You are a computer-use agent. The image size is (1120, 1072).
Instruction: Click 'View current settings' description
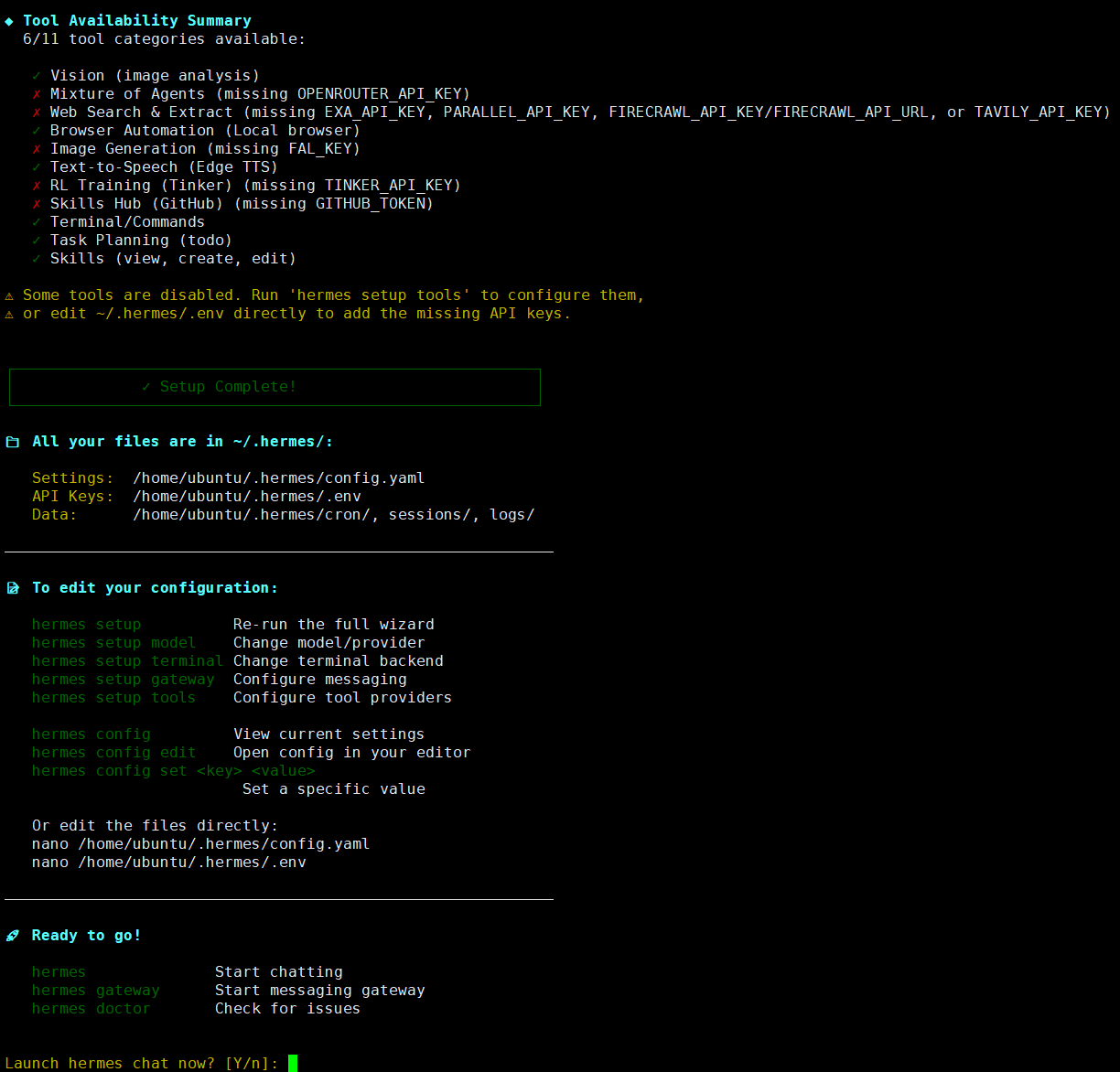pyautogui.click(x=329, y=734)
